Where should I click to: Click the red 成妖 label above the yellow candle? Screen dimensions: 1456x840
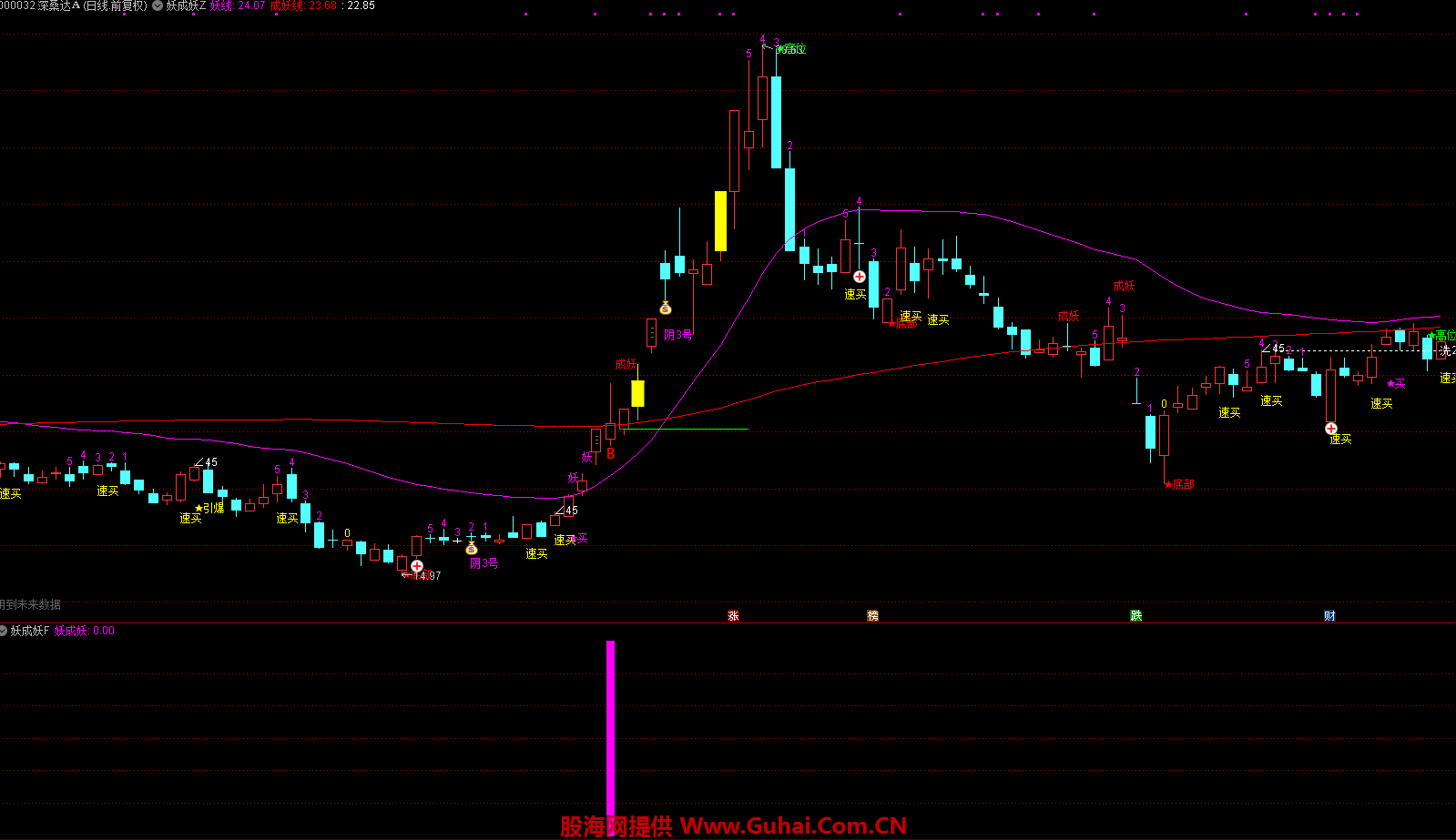[x=626, y=364]
